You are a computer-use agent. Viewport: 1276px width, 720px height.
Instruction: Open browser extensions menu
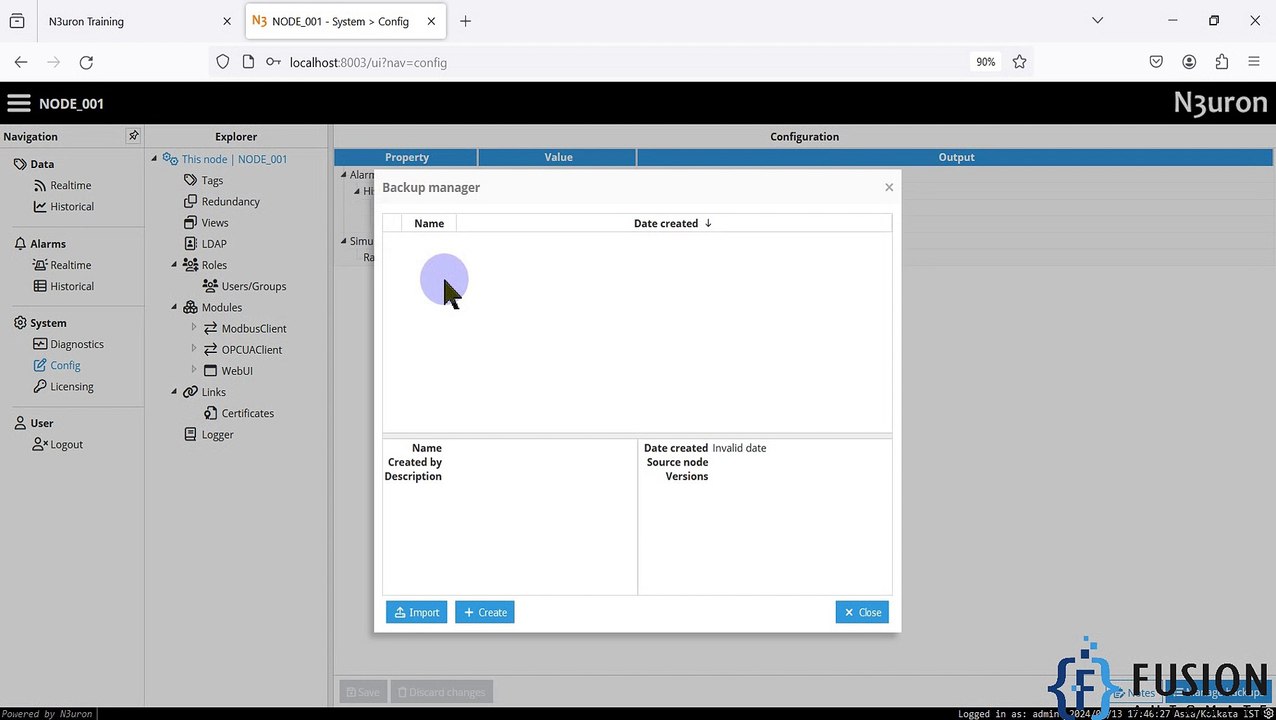coord(1222,62)
